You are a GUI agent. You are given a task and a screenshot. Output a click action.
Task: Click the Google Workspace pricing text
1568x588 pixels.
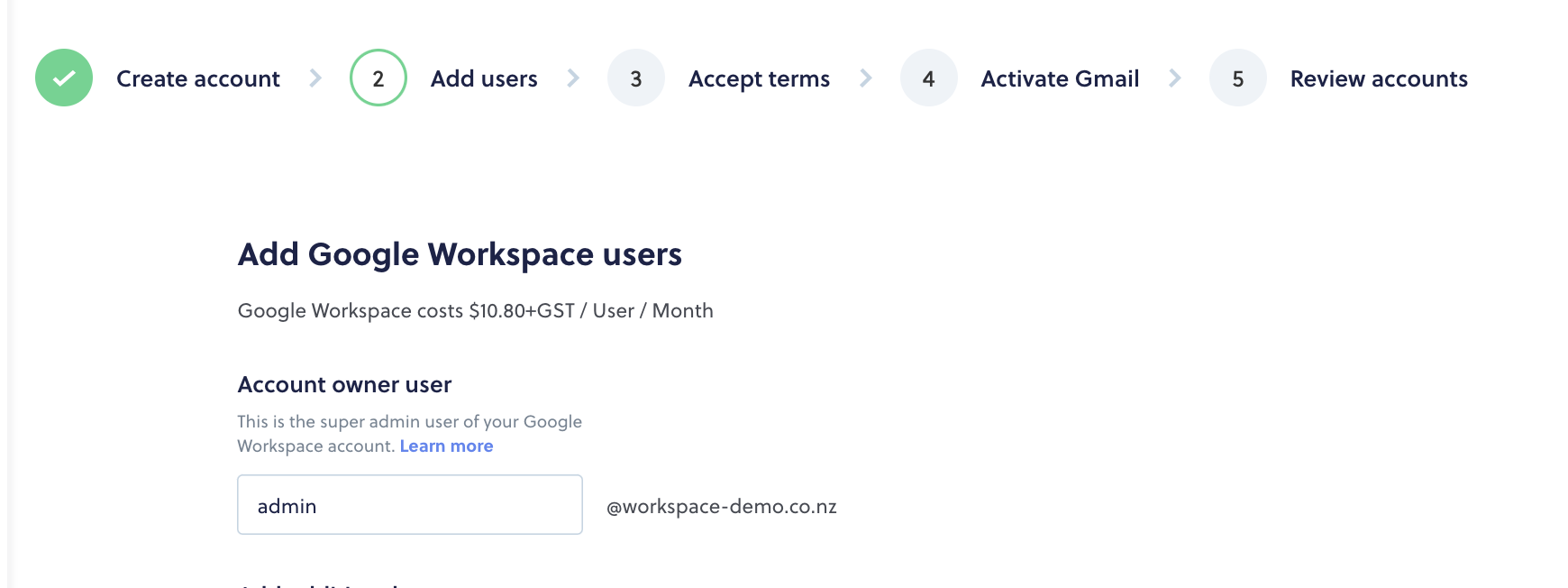pyautogui.click(x=475, y=311)
